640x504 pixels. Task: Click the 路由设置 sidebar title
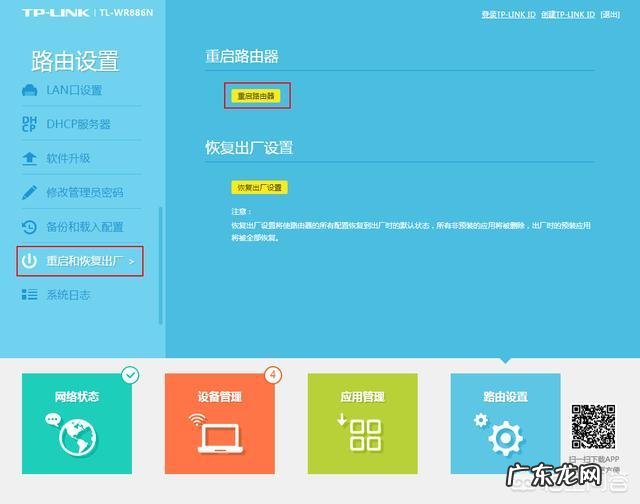pos(75,61)
